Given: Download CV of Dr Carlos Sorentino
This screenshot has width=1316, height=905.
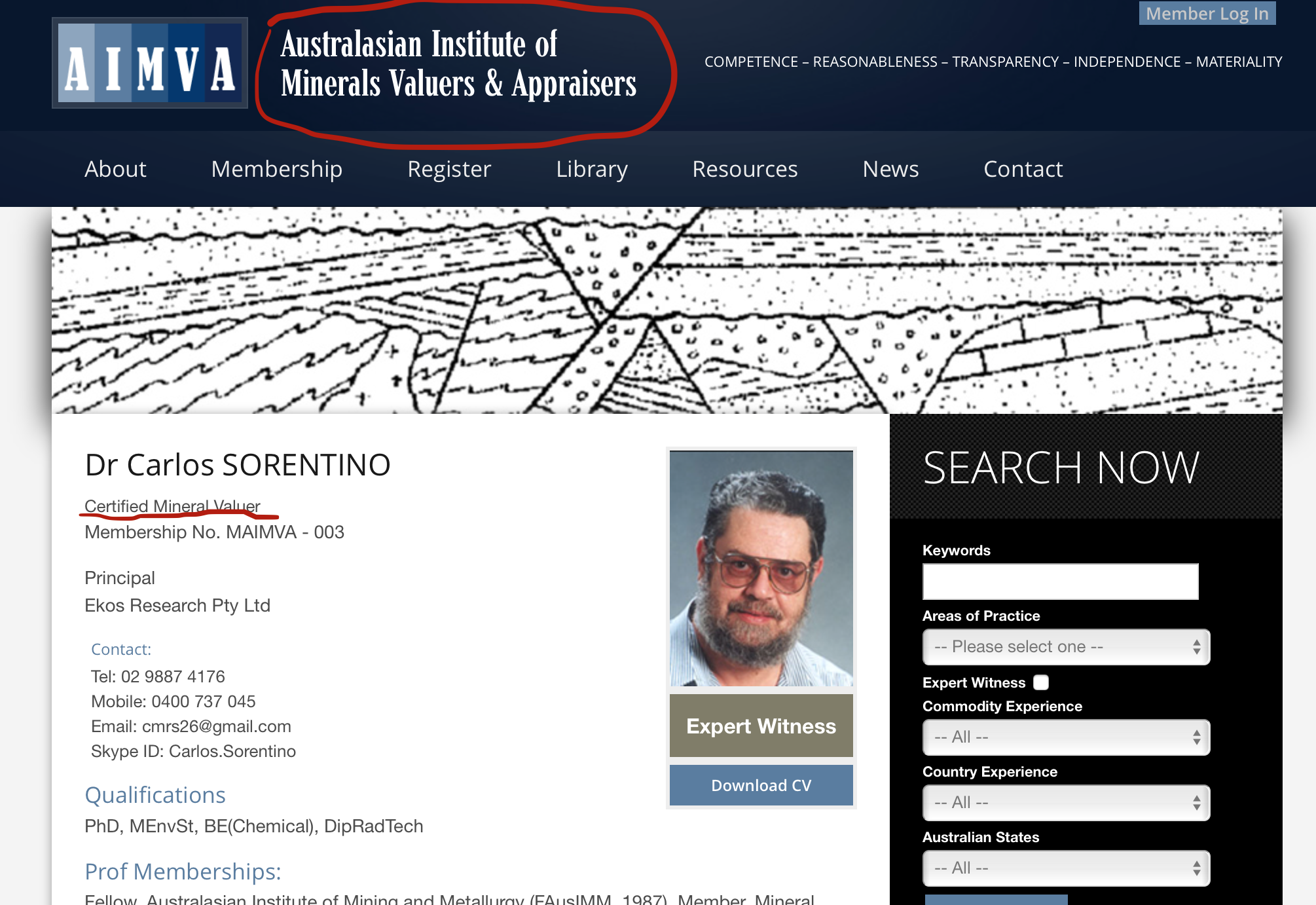Looking at the screenshot, I should (x=761, y=785).
